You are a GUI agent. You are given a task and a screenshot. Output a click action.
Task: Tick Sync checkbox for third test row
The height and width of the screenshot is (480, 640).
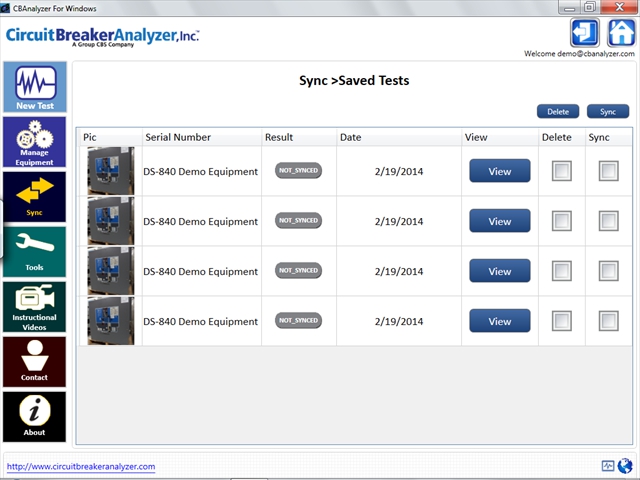coord(609,271)
